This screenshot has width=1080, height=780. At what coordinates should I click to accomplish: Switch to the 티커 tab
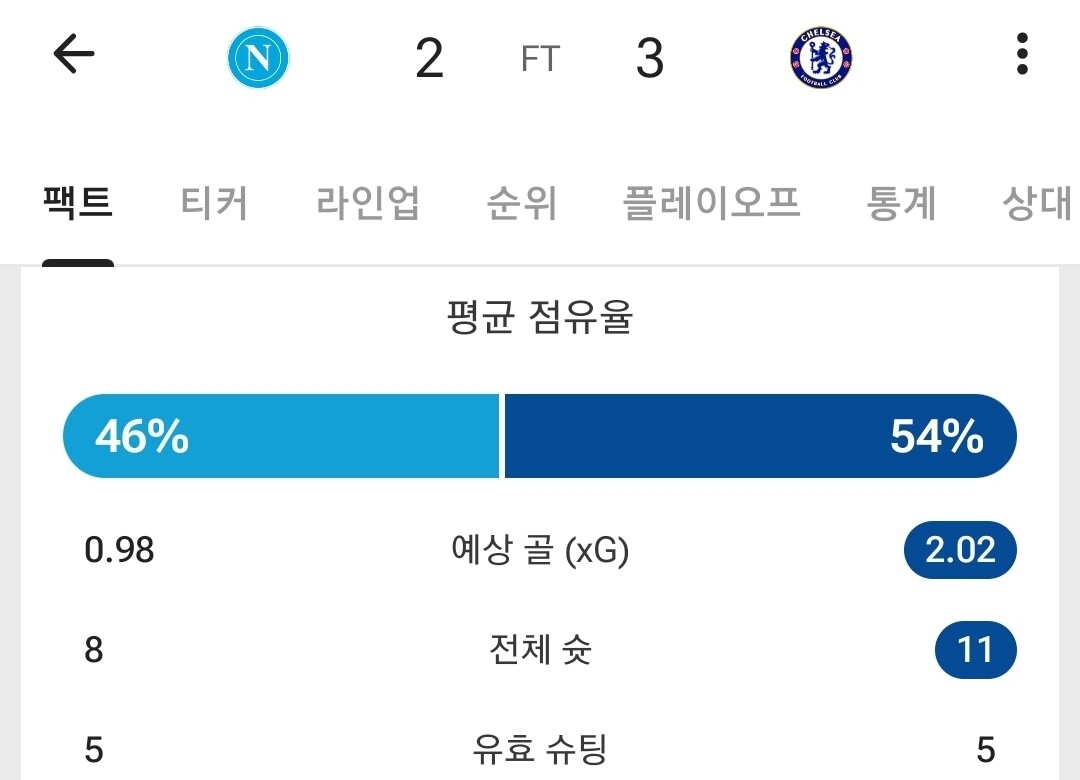click(x=214, y=203)
